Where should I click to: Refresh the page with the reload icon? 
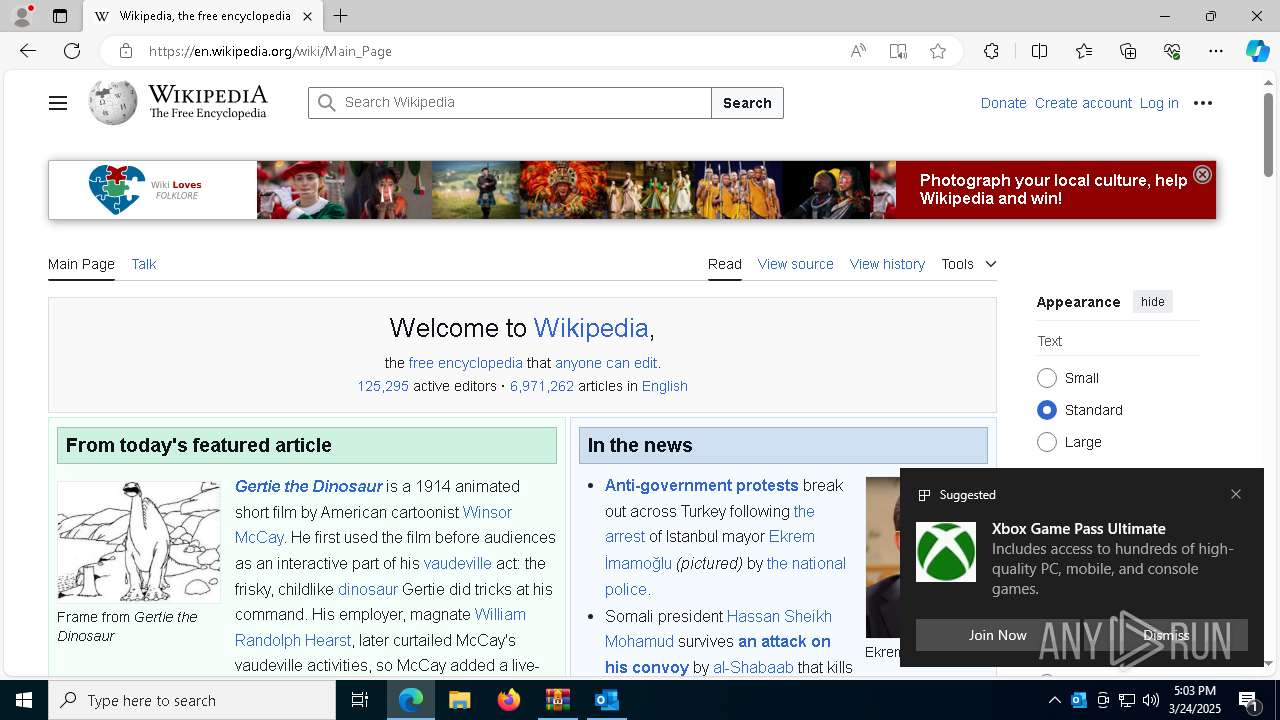72,51
